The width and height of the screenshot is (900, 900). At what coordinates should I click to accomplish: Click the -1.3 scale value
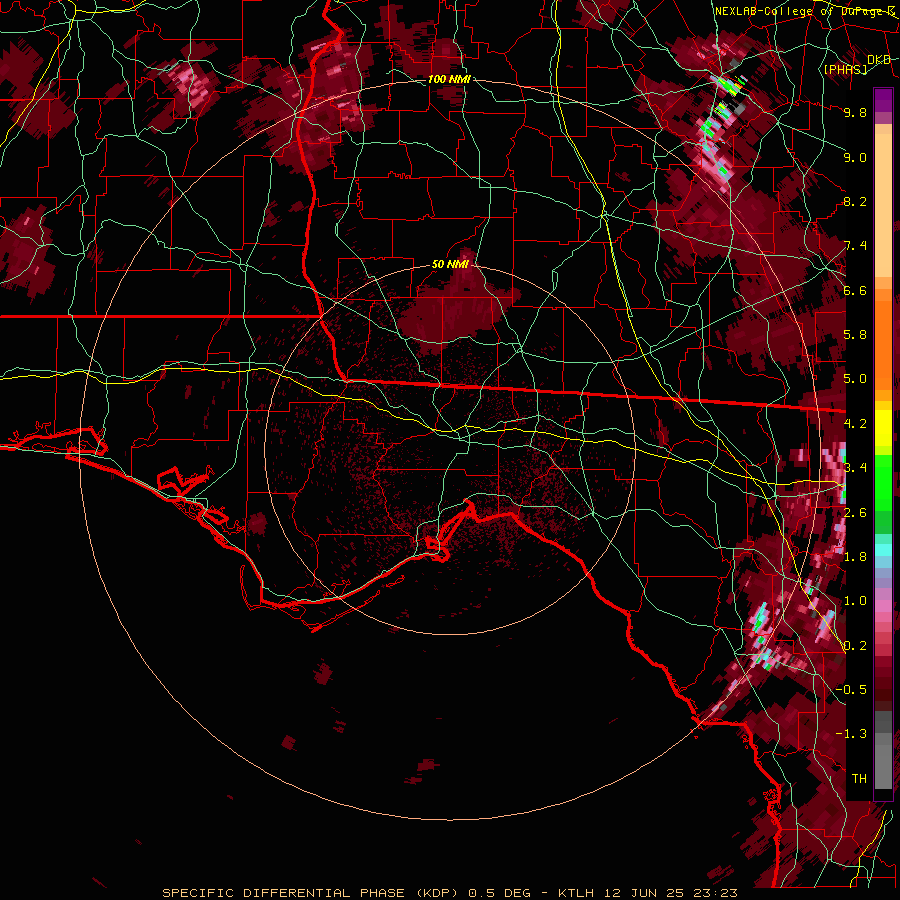click(x=851, y=734)
